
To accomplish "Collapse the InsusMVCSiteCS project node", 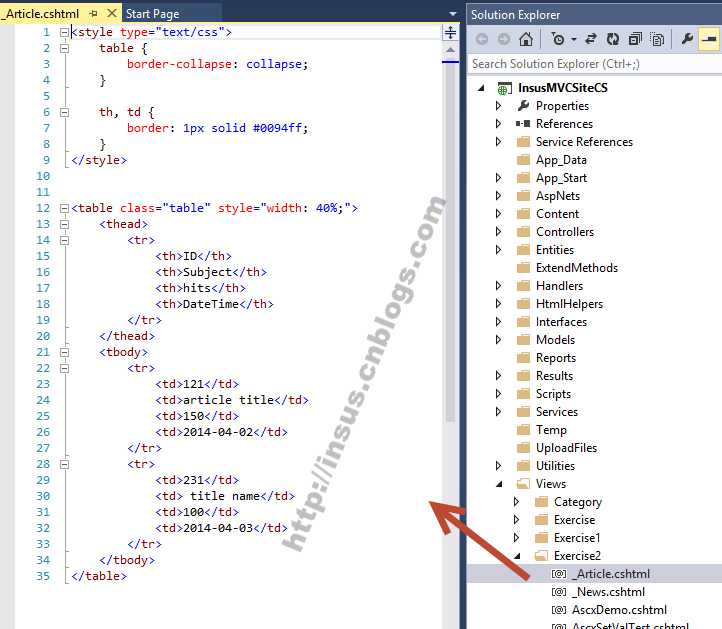I will point(481,87).
